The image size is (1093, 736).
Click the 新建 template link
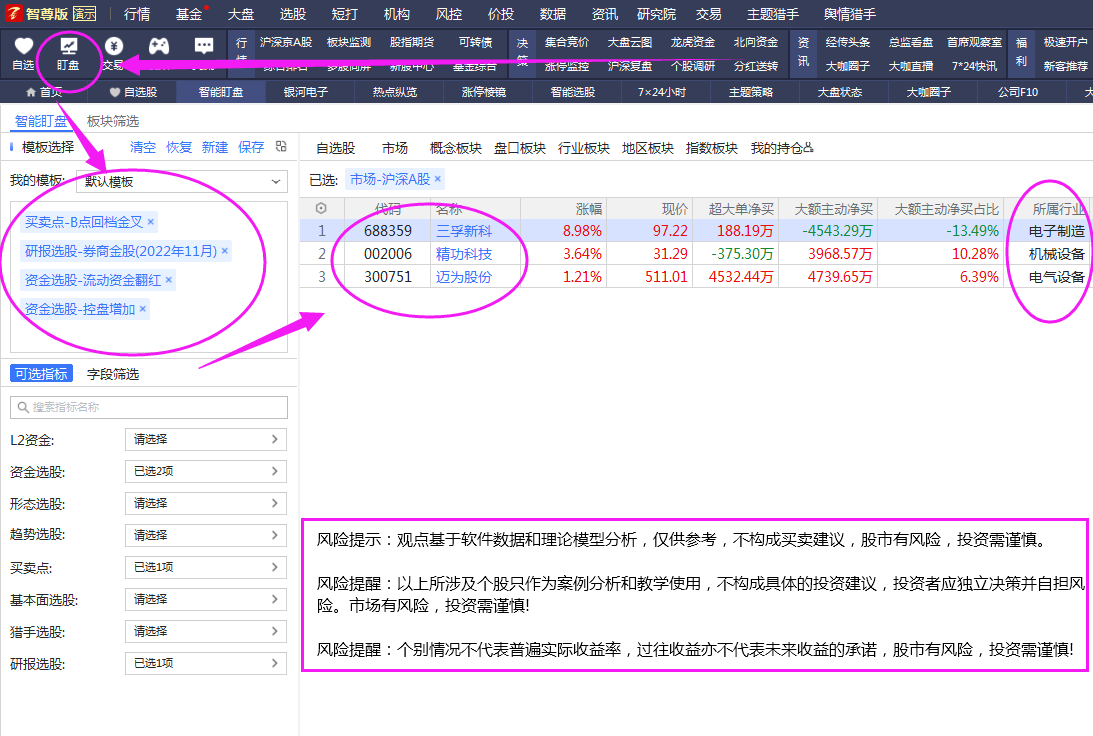click(x=215, y=147)
